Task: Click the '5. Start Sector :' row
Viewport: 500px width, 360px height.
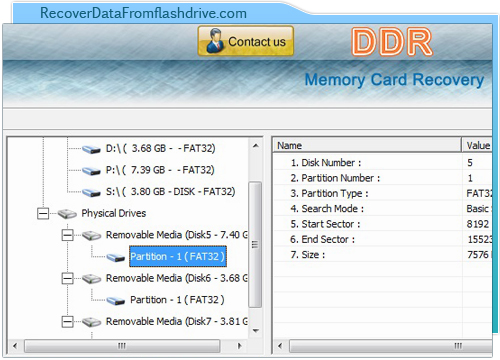Action: [x=383, y=224]
